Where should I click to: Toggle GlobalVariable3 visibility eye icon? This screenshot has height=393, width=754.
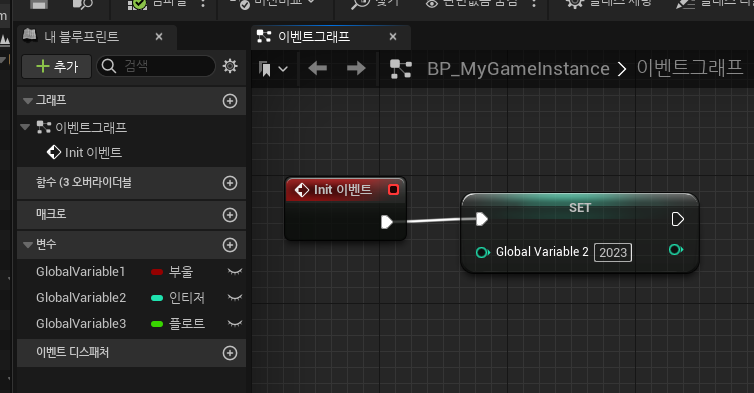235,324
